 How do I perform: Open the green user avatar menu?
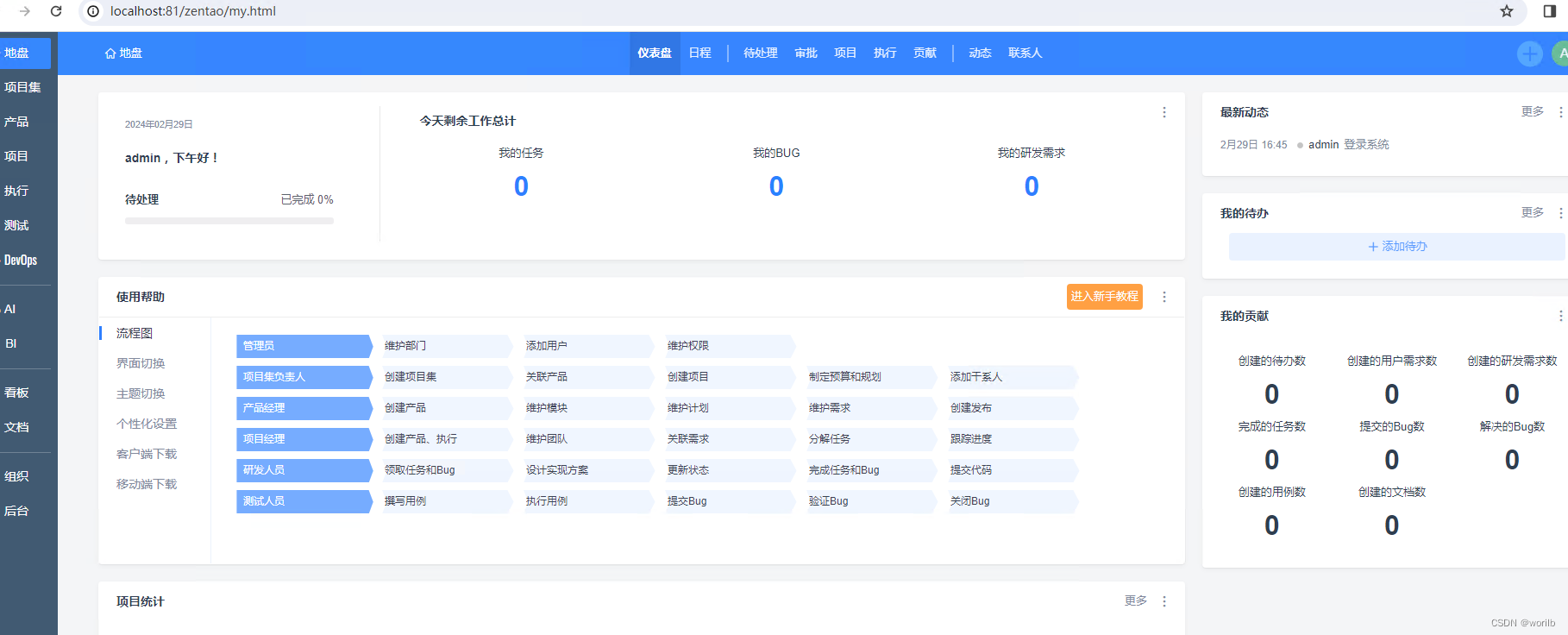coord(1561,53)
